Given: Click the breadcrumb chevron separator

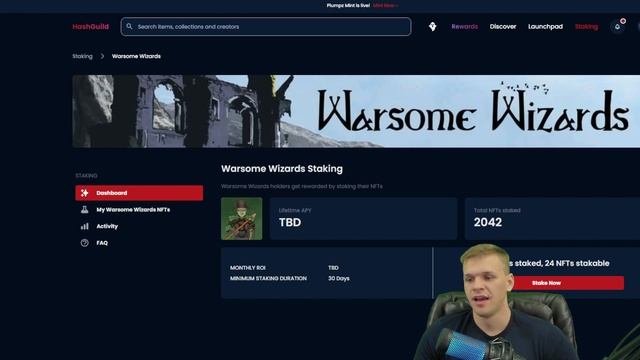Looking at the screenshot, I should tap(102, 56).
